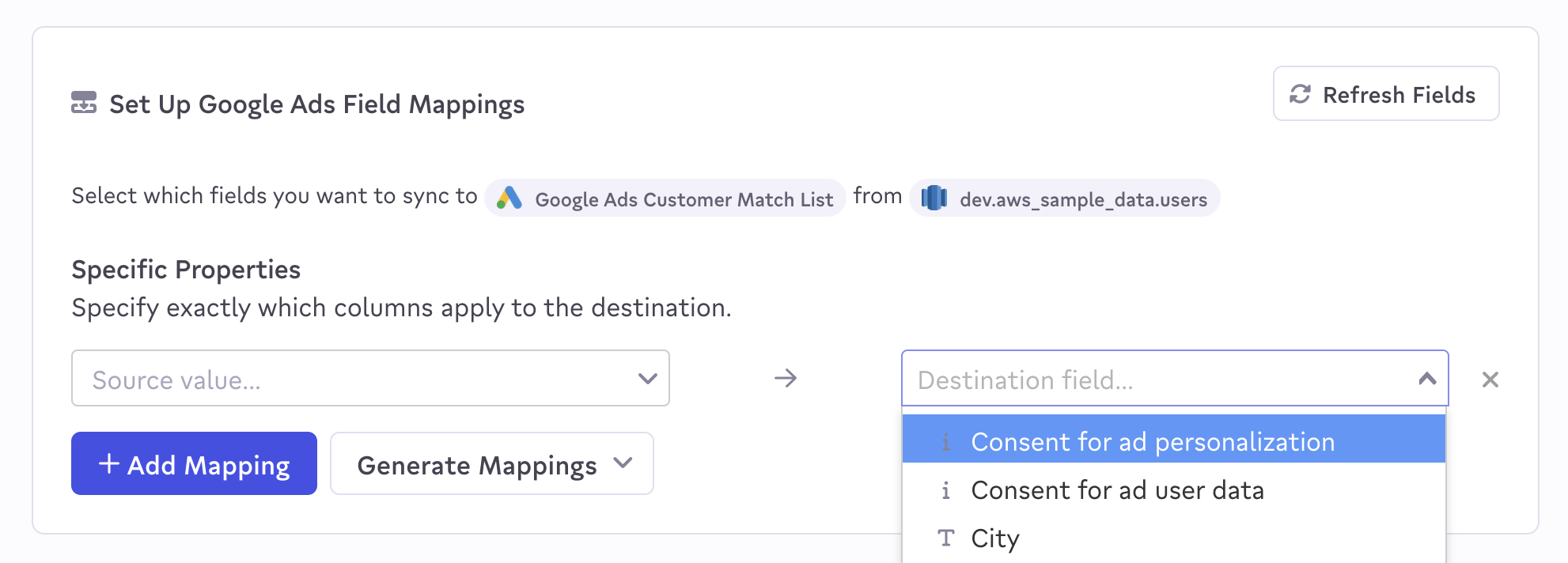
Task: Click the Redshift database icon
Action: coord(934,198)
